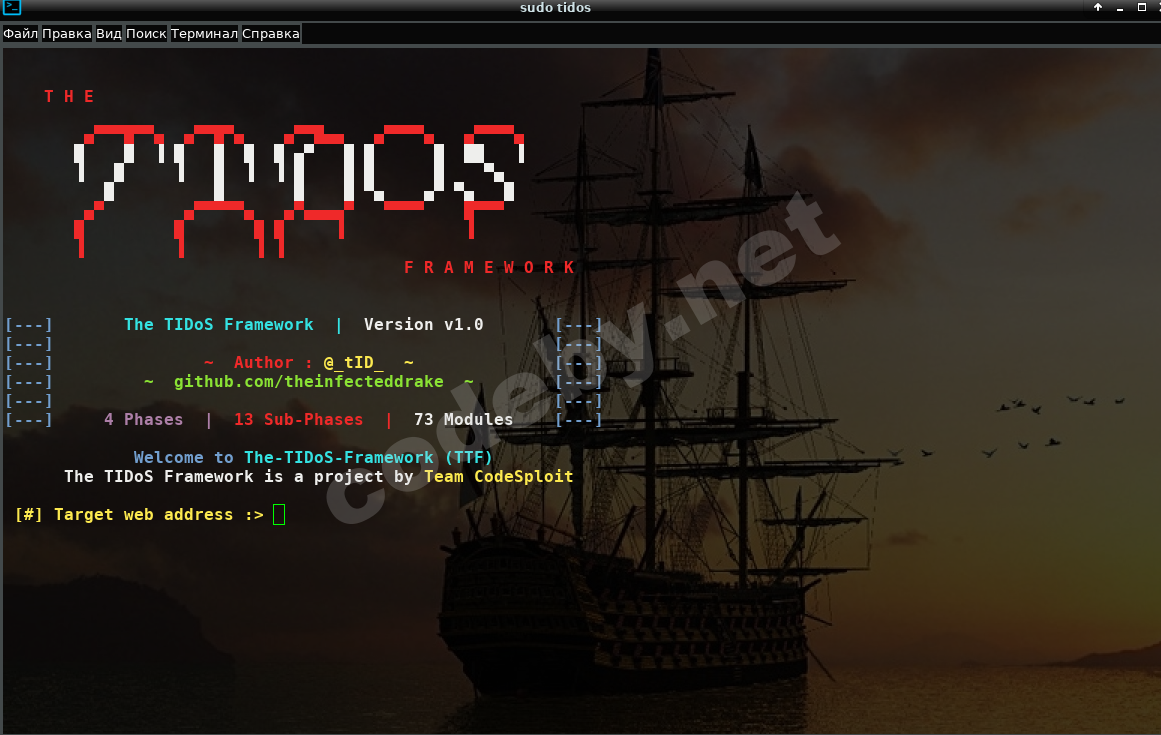Open the Справка menu
The image size is (1161, 735).
pos(271,33)
